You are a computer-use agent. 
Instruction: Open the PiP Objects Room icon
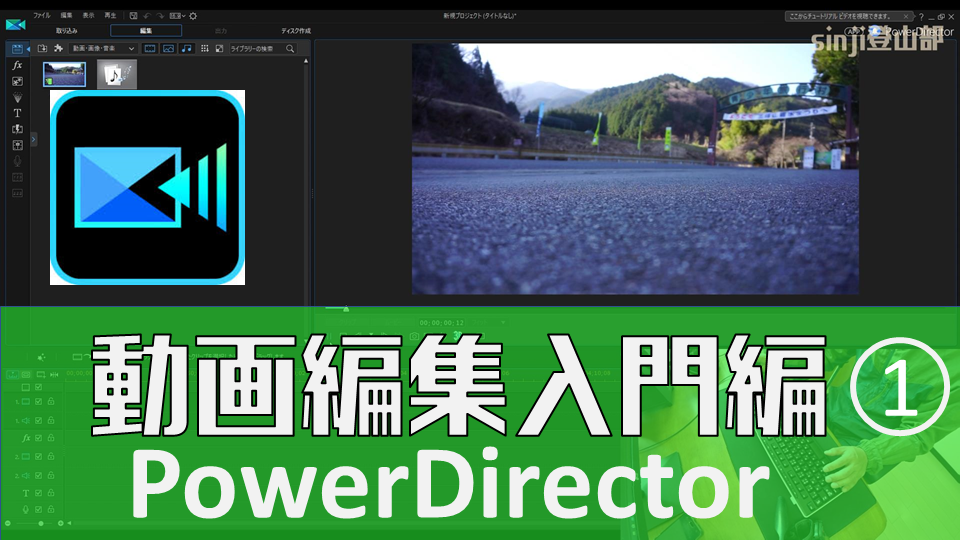click(17, 81)
